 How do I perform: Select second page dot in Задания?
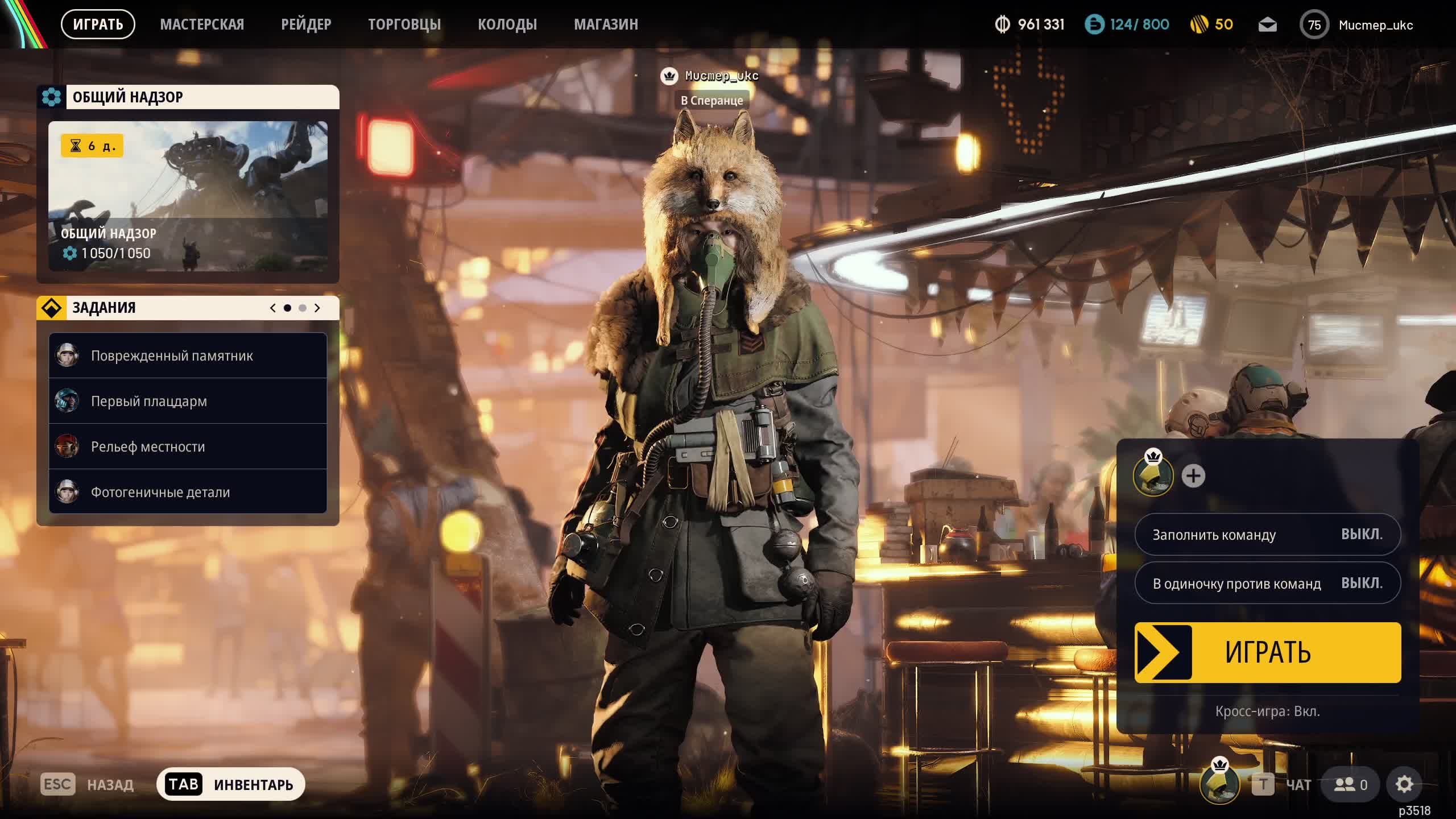[x=303, y=308]
